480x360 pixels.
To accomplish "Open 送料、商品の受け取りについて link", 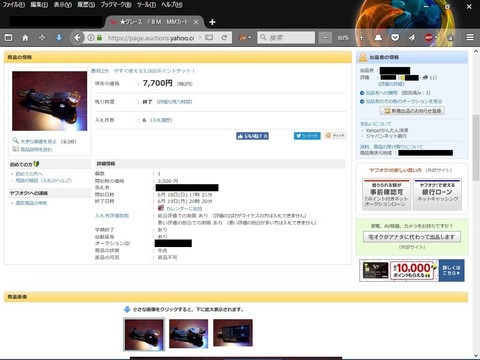I will tap(391, 147).
